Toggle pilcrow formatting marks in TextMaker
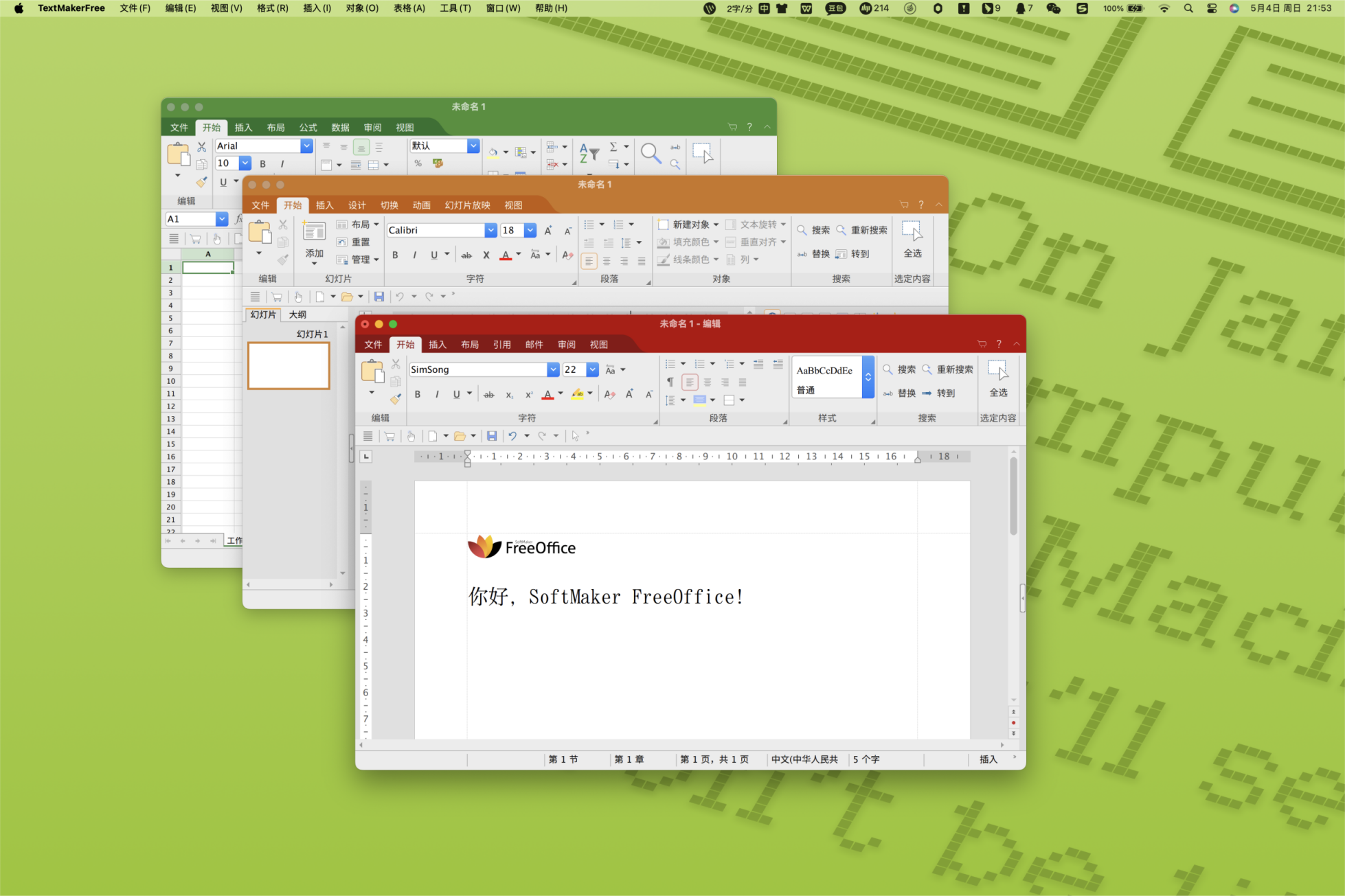The image size is (1345, 896). [x=670, y=382]
